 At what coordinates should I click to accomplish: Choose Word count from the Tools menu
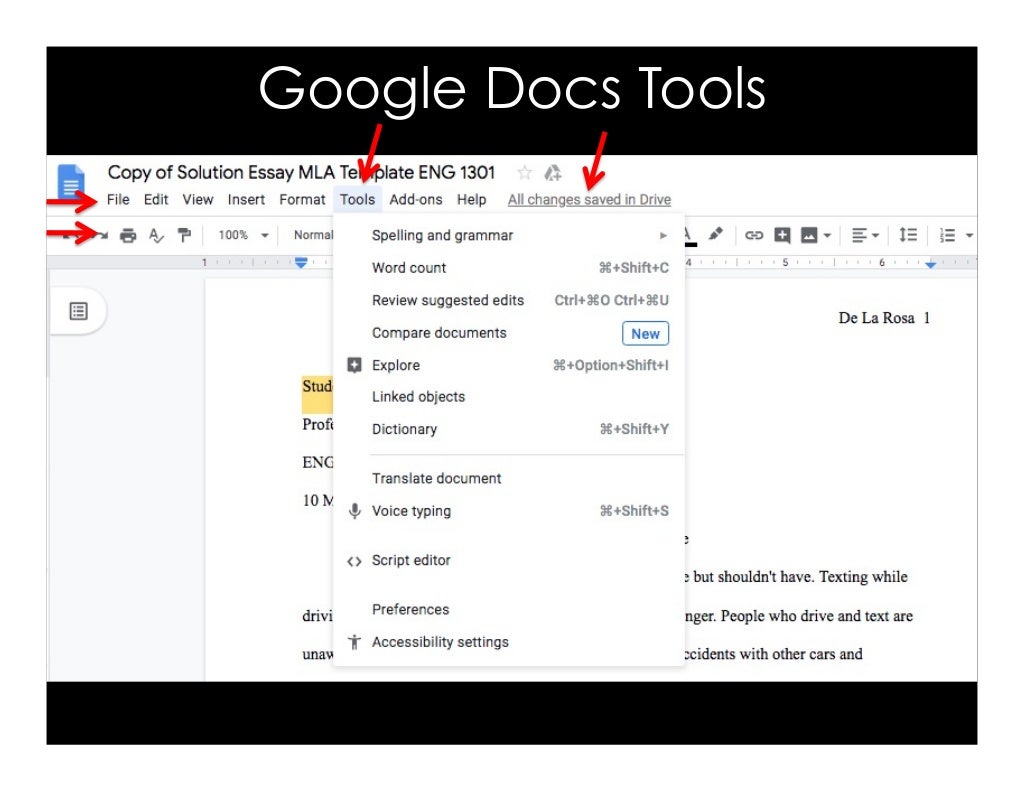pos(509,268)
